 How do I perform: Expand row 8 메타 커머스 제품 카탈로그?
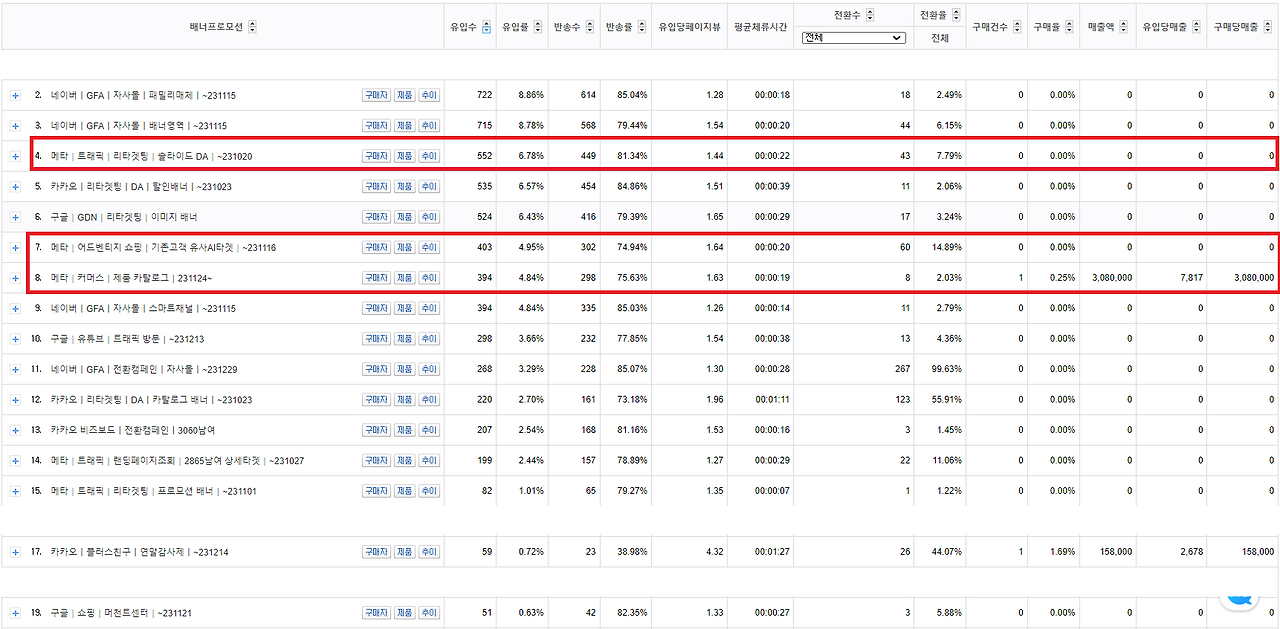pos(15,278)
